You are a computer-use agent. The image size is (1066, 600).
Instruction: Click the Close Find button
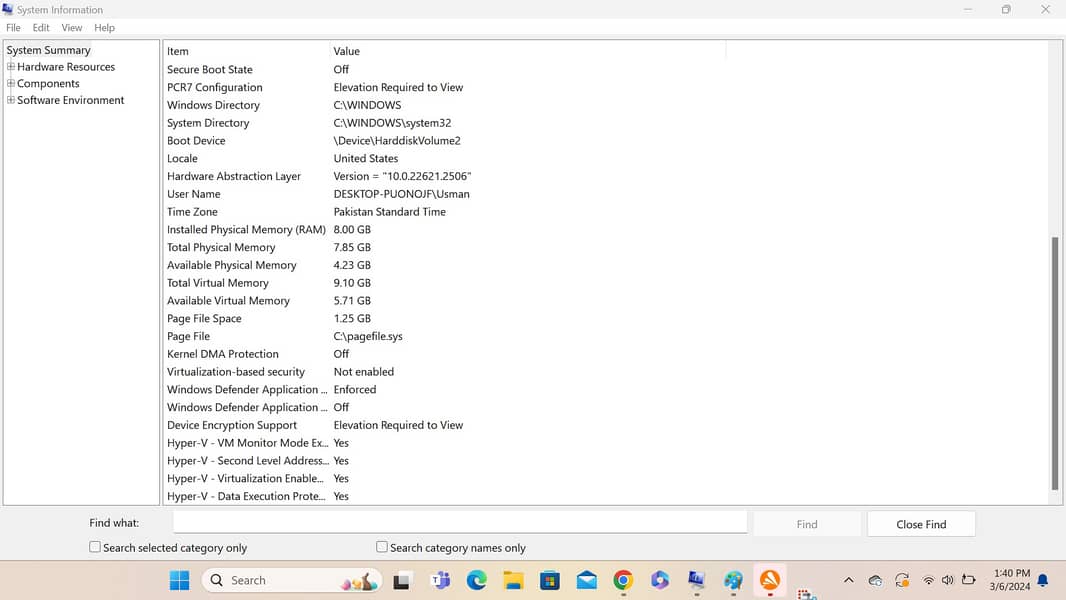920,524
